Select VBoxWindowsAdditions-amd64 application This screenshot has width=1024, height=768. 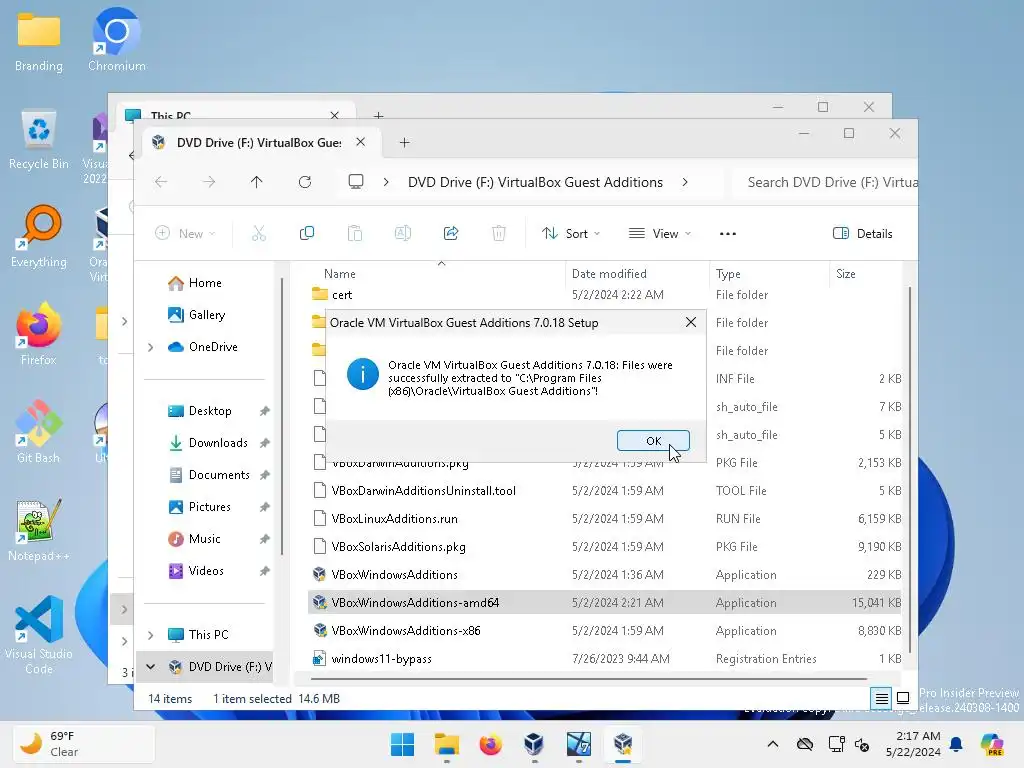[605, 603]
